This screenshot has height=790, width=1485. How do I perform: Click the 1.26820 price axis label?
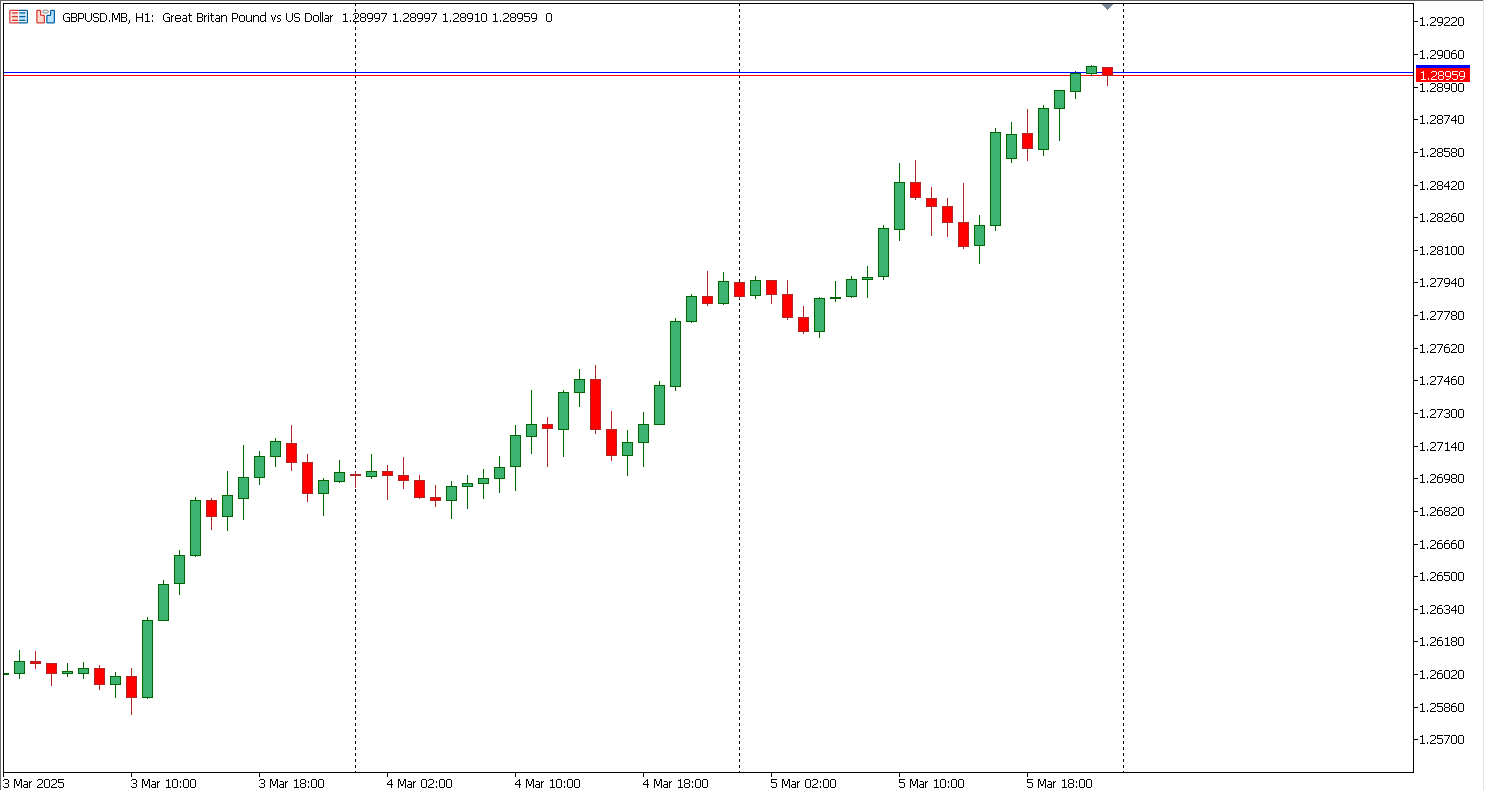pos(1441,512)
